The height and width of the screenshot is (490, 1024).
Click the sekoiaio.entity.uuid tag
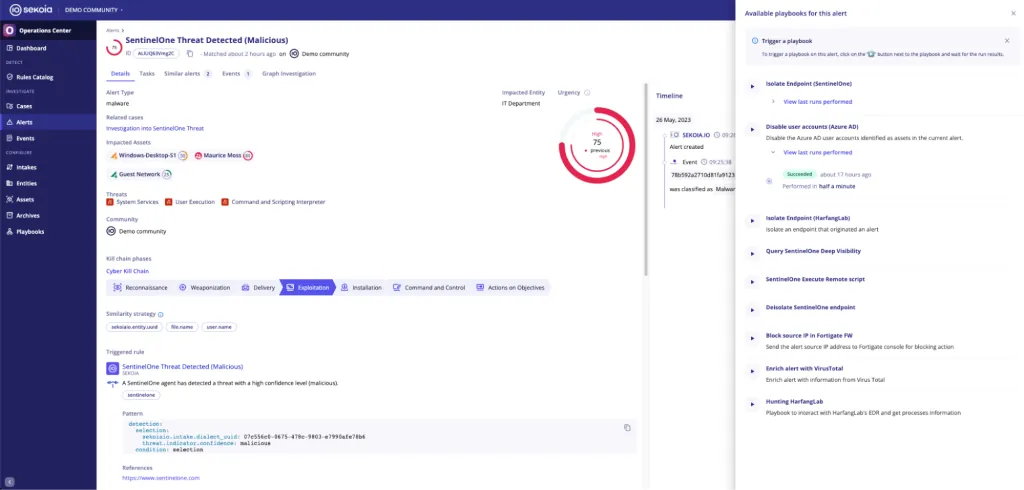(x=133, y=327)
